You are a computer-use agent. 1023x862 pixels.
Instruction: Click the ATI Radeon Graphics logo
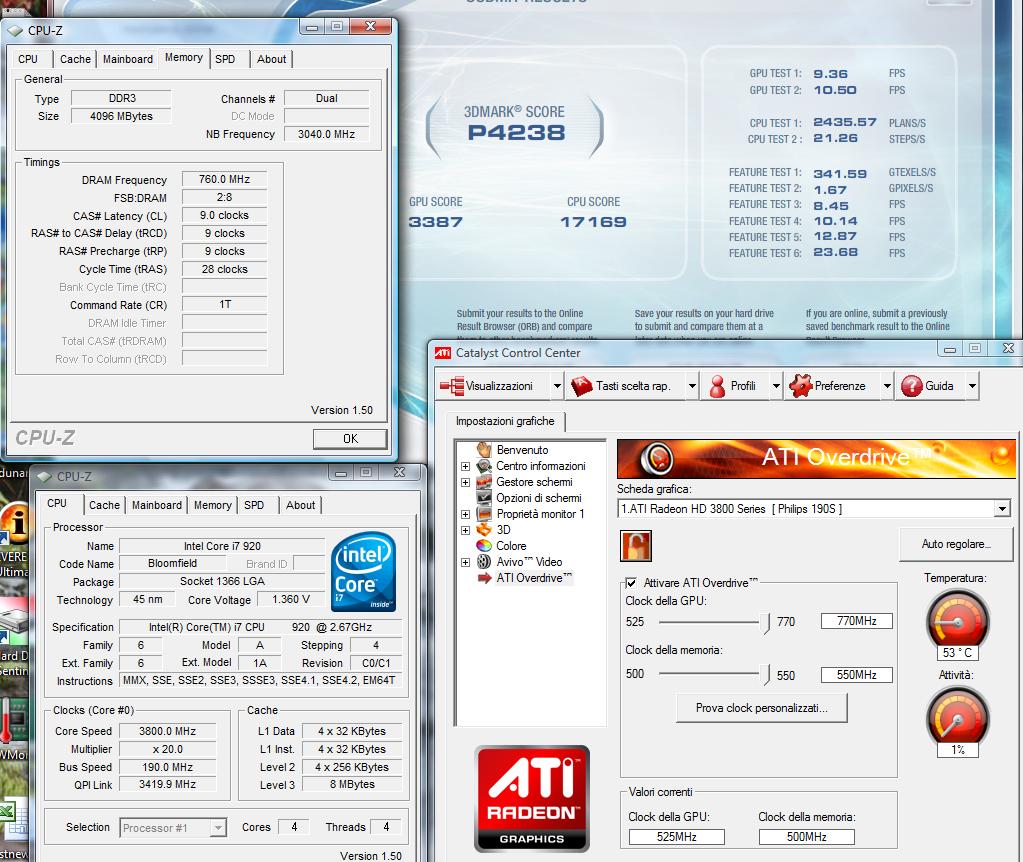point(532,799)
